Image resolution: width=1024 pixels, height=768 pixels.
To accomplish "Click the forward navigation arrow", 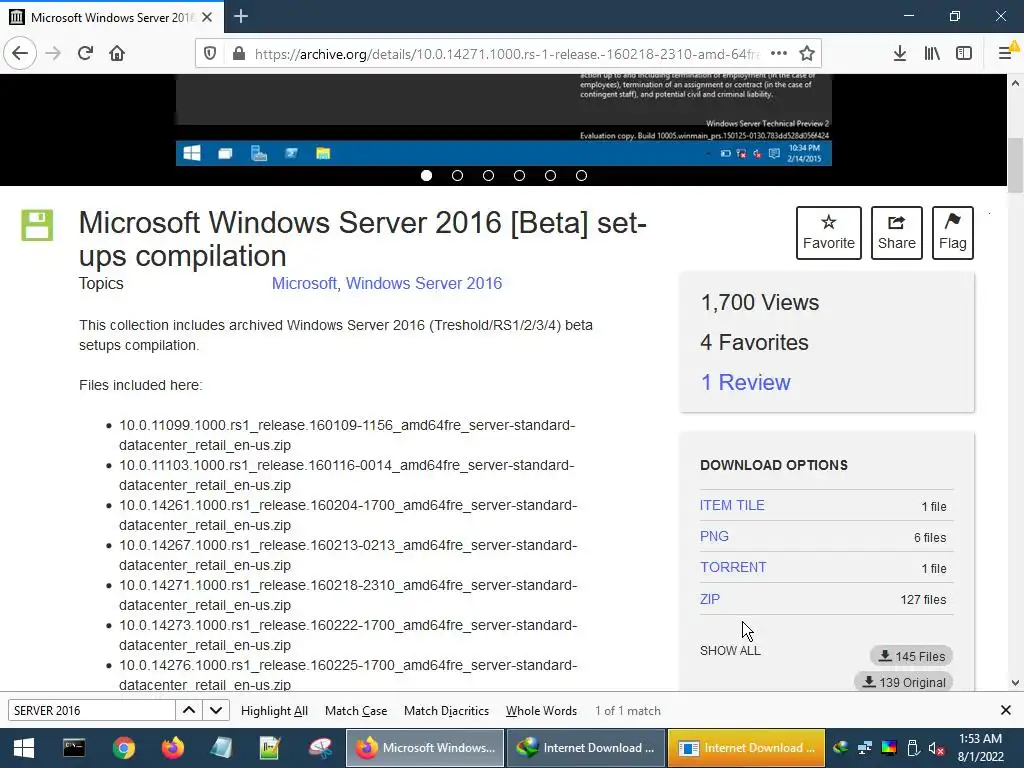I will tap(53, 53).
